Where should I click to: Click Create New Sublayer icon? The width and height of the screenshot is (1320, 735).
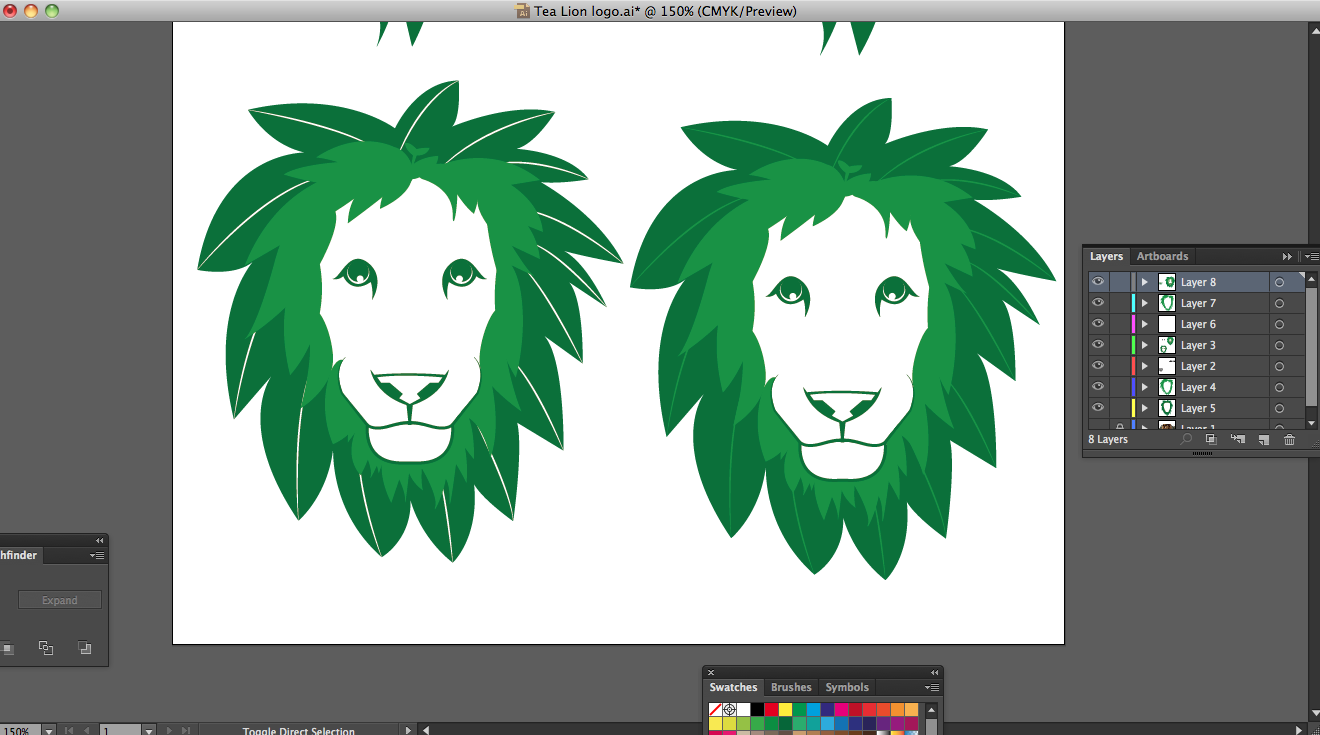pos(1237,439)
